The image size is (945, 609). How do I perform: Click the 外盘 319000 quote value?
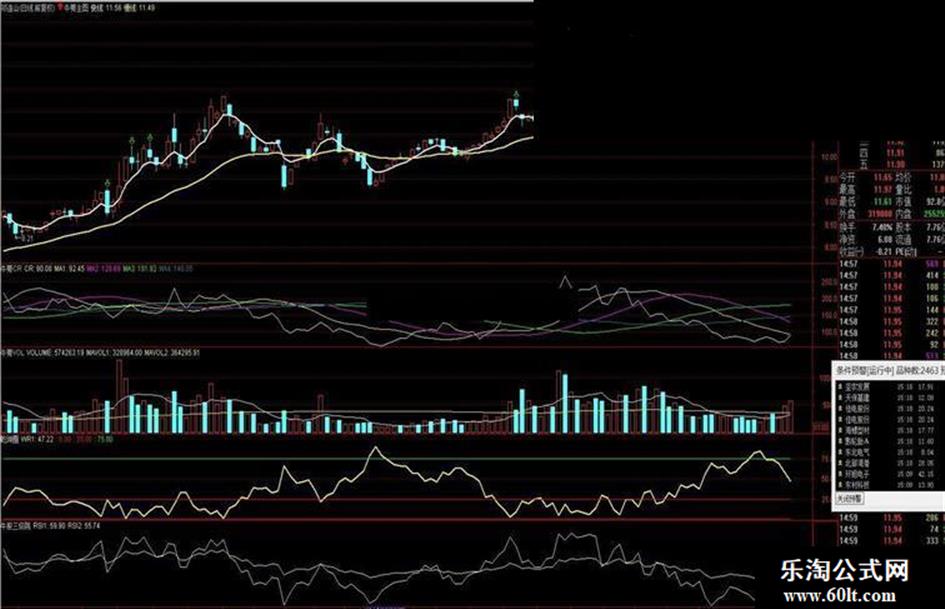coord(881,214)
